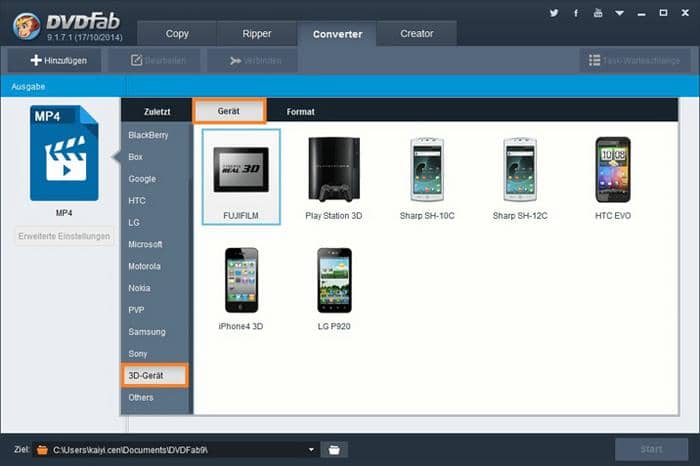Select Box in device list
The image size is (700, 466).
(136, 157)
